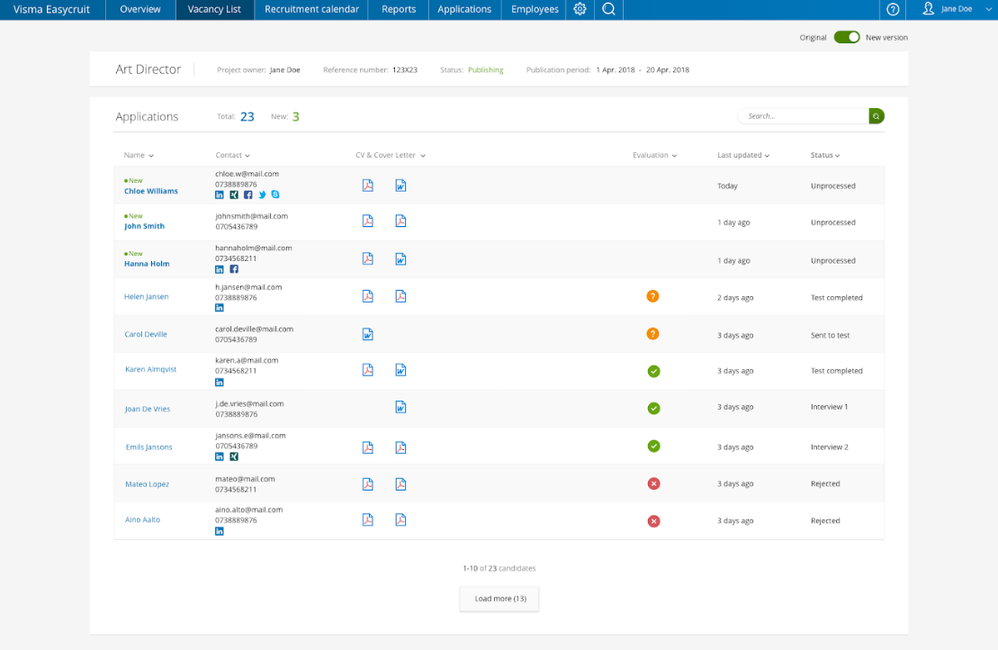998x650 pixels.
Task: Click Helen Jansen's orange evaluation question mark
Action: [653, 297]
